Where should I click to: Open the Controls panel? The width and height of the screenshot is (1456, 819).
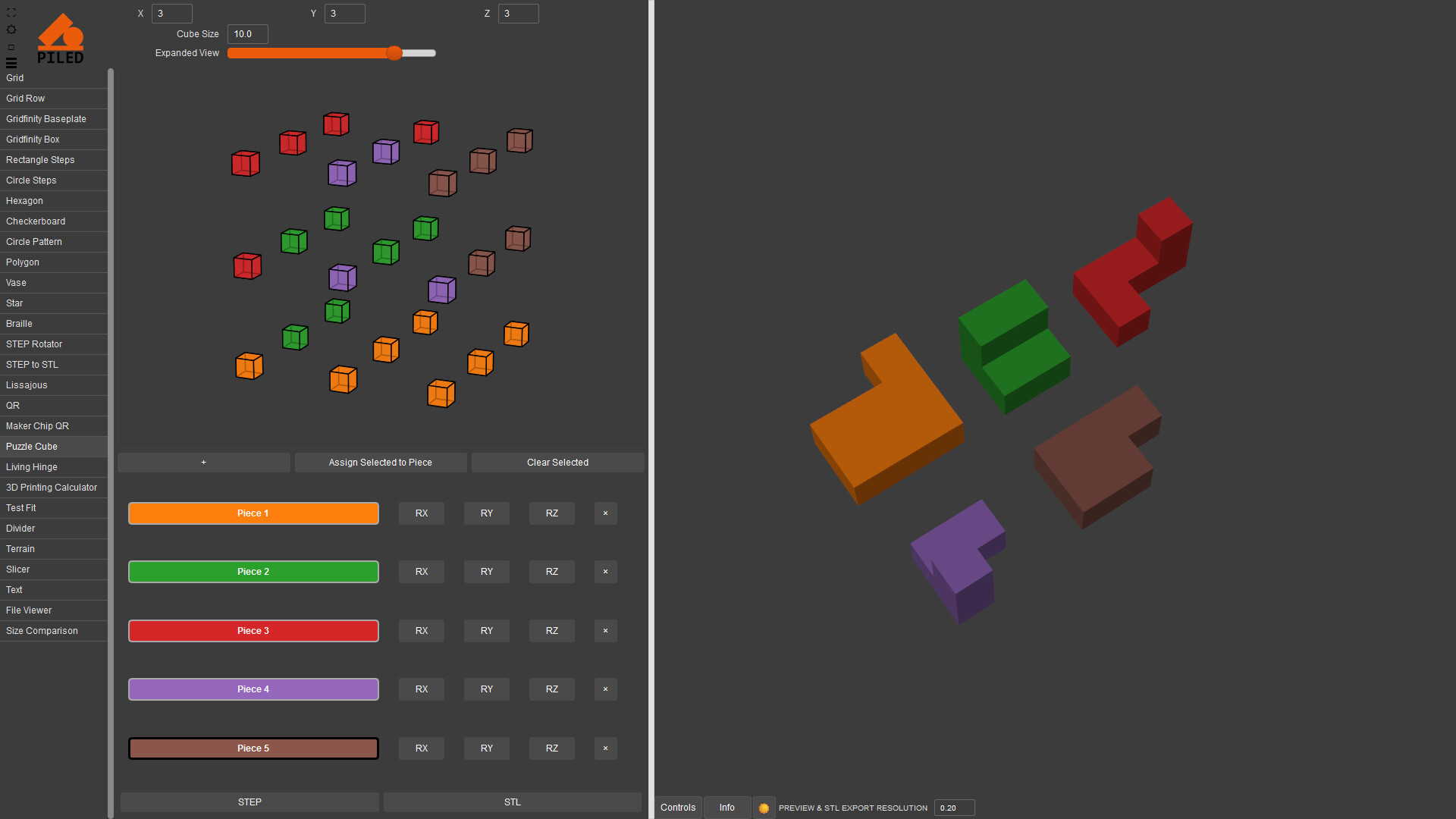point(677,808)
